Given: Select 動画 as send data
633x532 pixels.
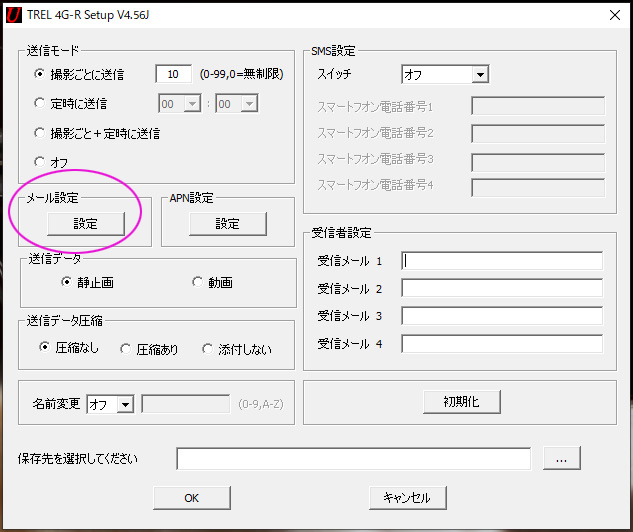Looking at the screenshot, I should click(x=198, y=283).
